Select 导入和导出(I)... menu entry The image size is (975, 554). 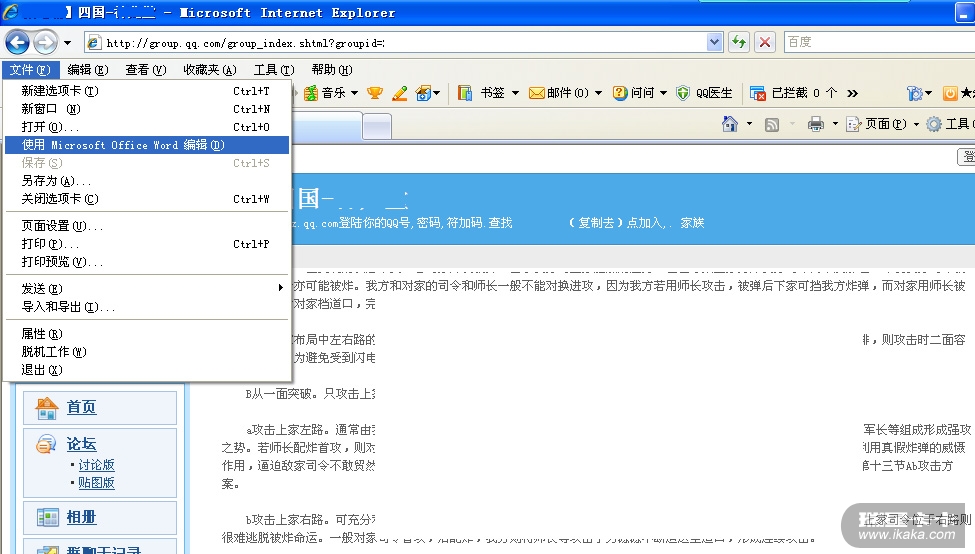click(147, 307)
